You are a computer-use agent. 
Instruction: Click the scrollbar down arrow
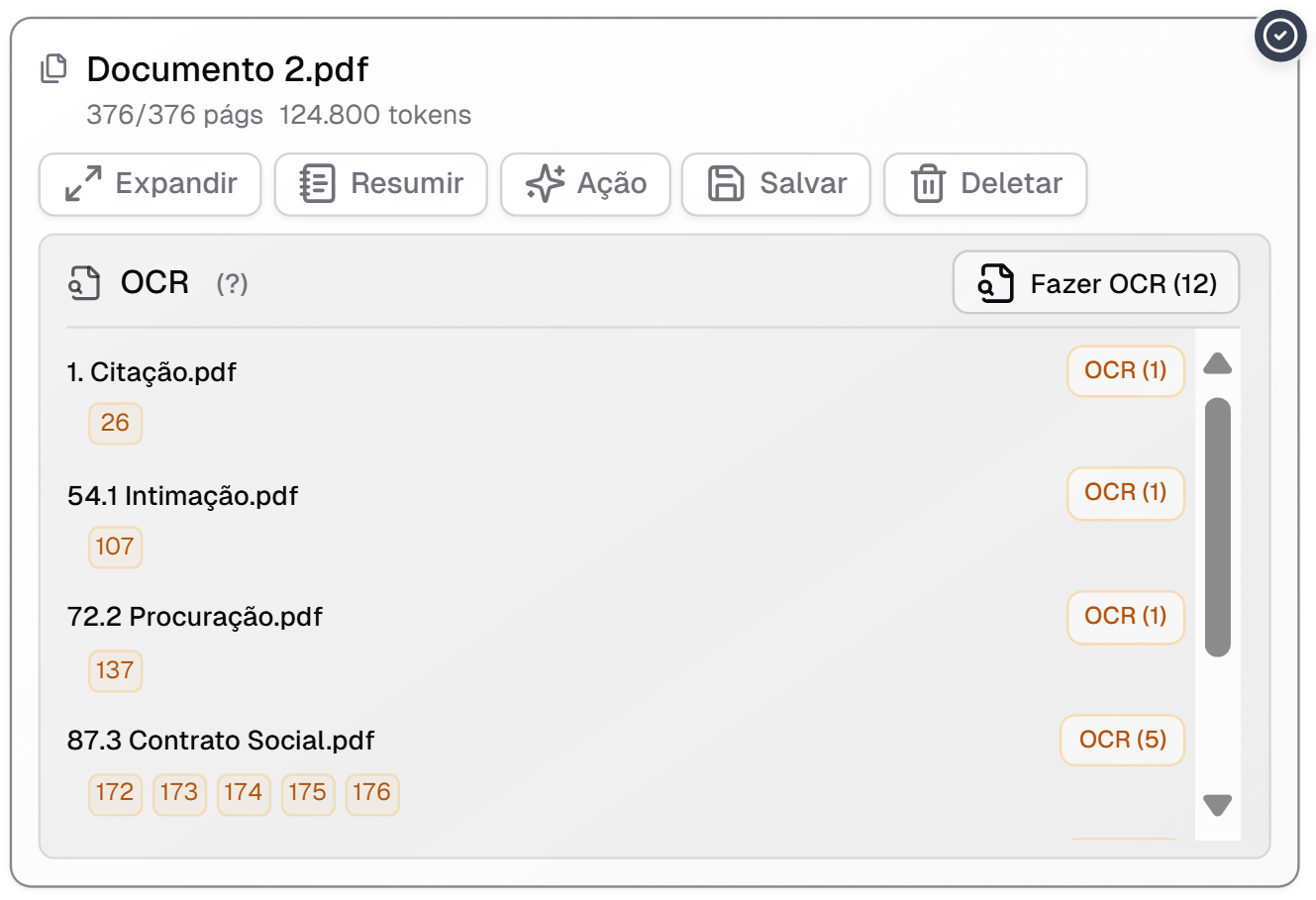click(1217, 804)
